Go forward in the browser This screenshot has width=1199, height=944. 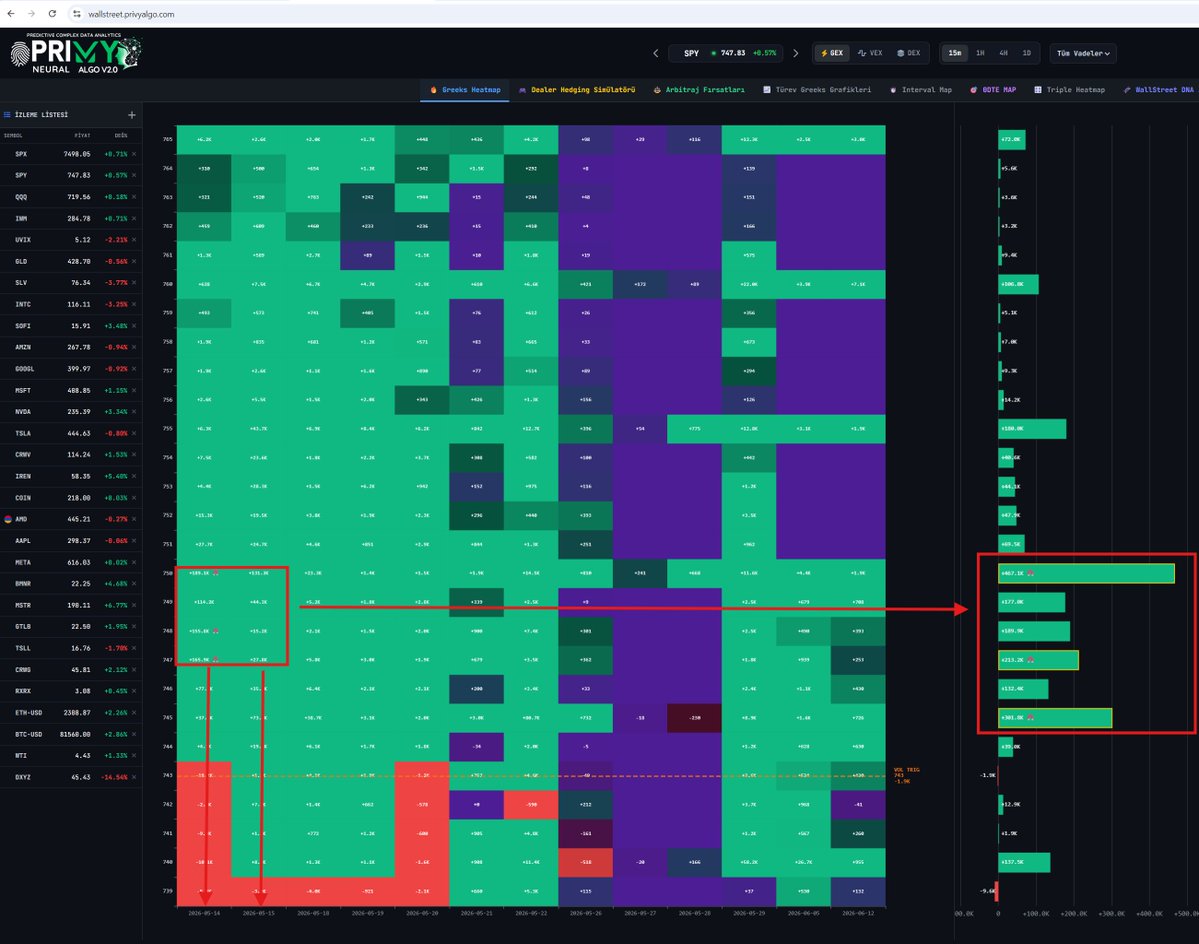click(31, 14)
